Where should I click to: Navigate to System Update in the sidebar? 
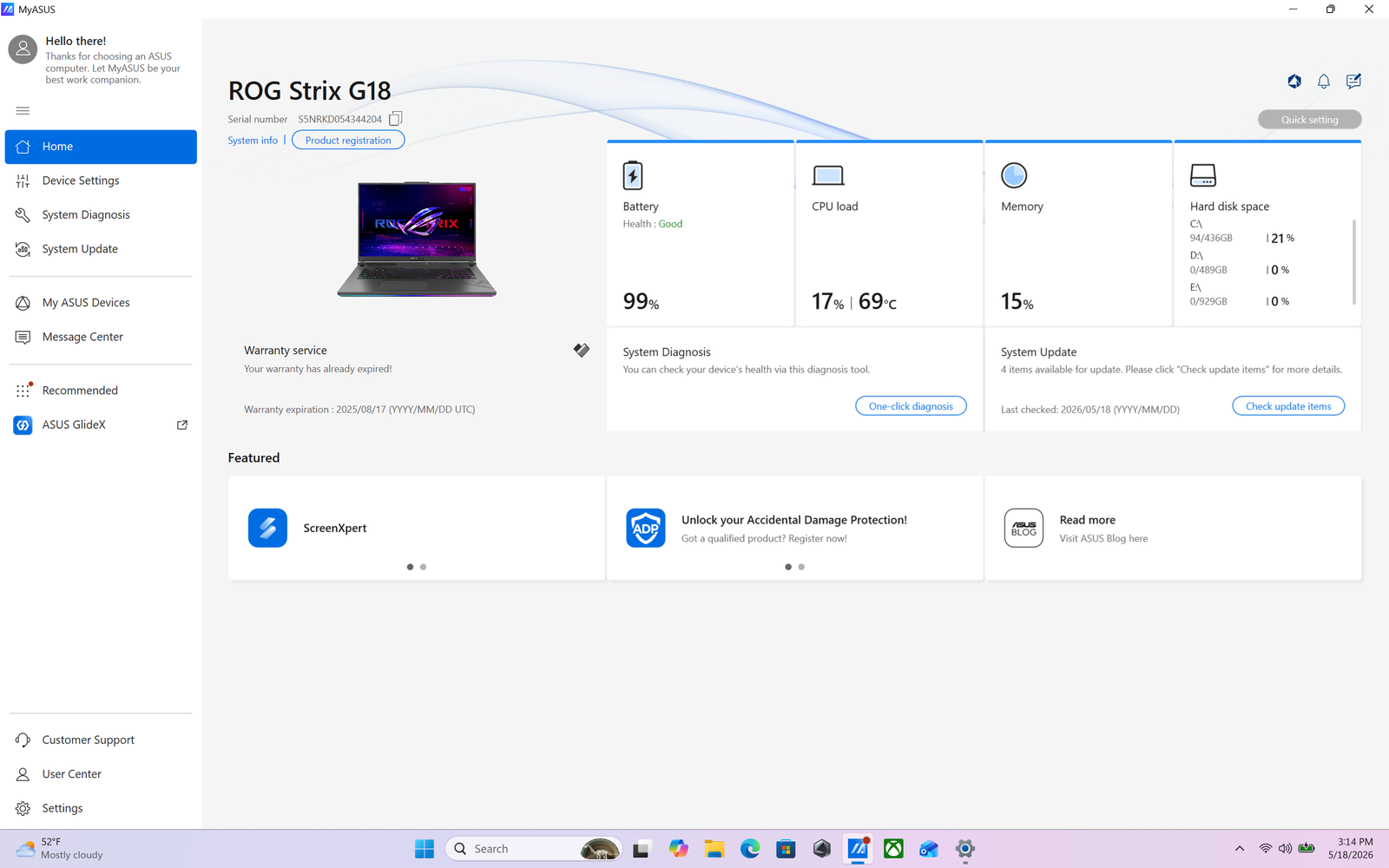pyautogui.click(x=101, y=249)
